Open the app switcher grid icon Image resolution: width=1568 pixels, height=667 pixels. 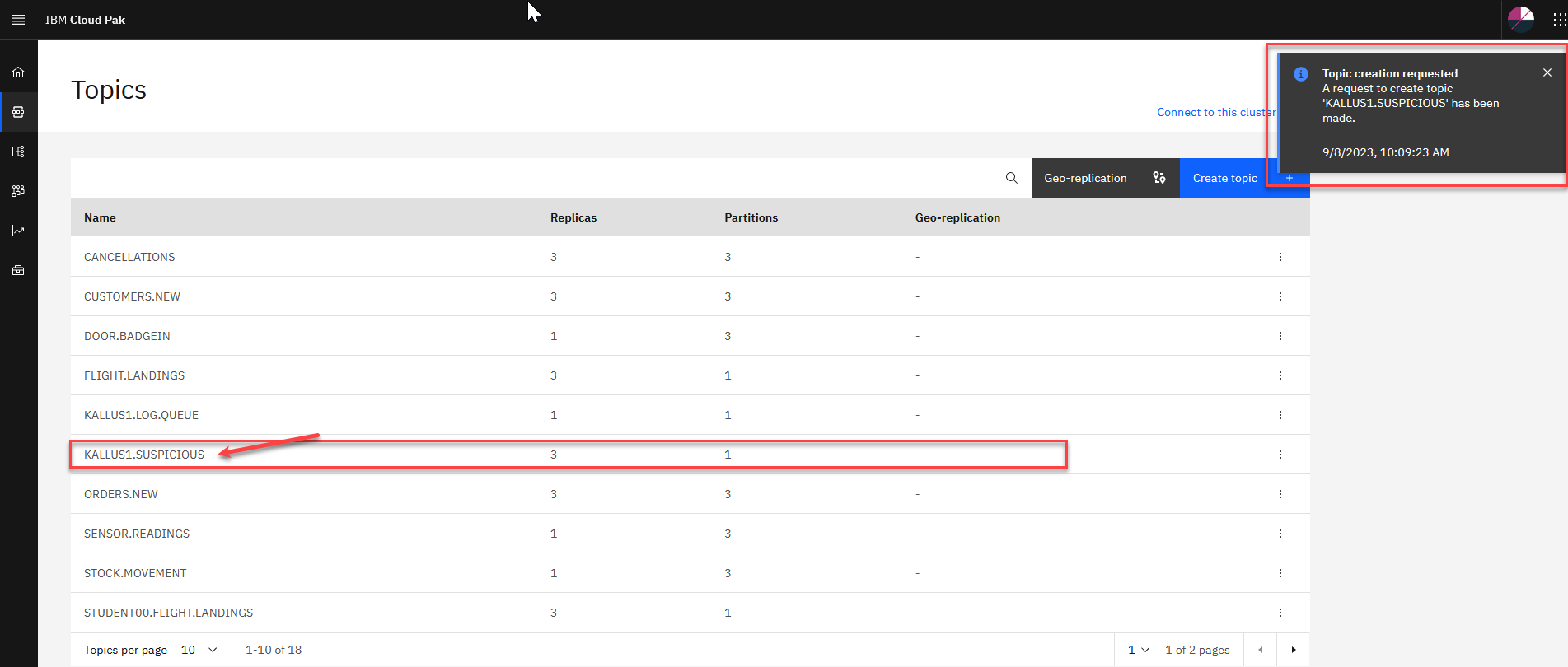[x=1559, y=20]
